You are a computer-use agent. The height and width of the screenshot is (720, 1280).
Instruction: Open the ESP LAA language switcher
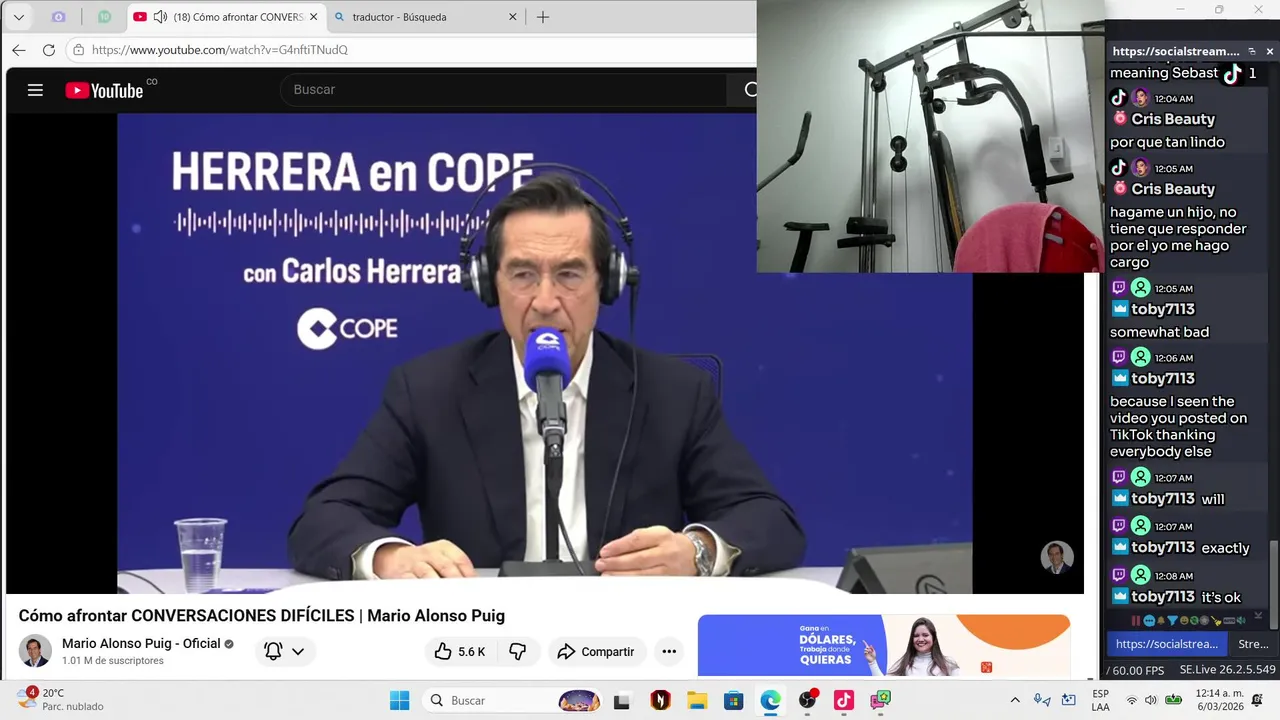(1100, 700)
